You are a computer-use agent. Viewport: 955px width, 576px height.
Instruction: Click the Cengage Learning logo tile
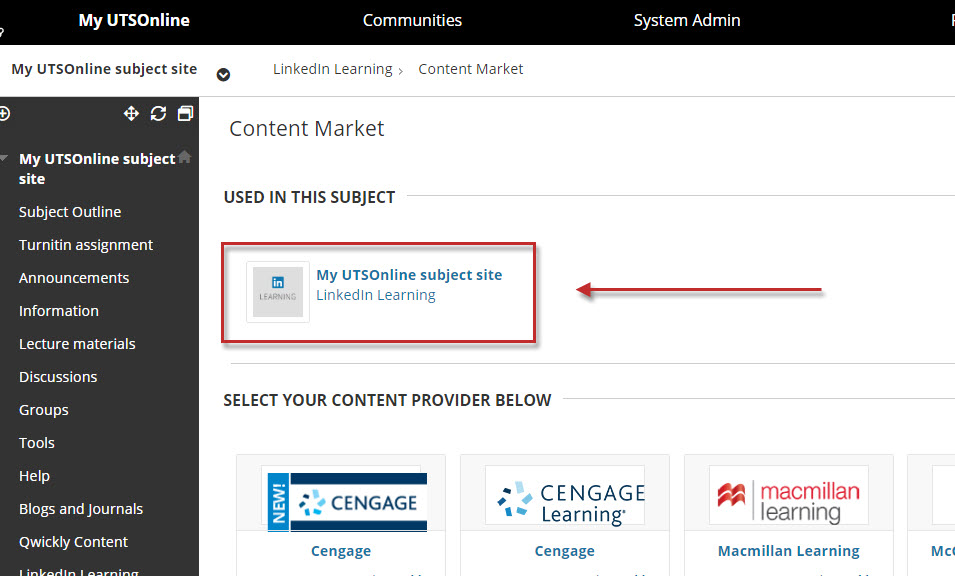pos(565,495)
